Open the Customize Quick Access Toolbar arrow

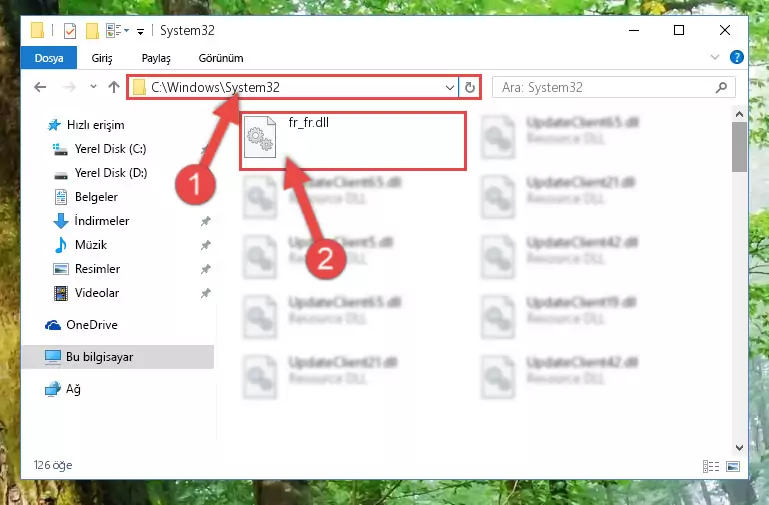(140, 31)
